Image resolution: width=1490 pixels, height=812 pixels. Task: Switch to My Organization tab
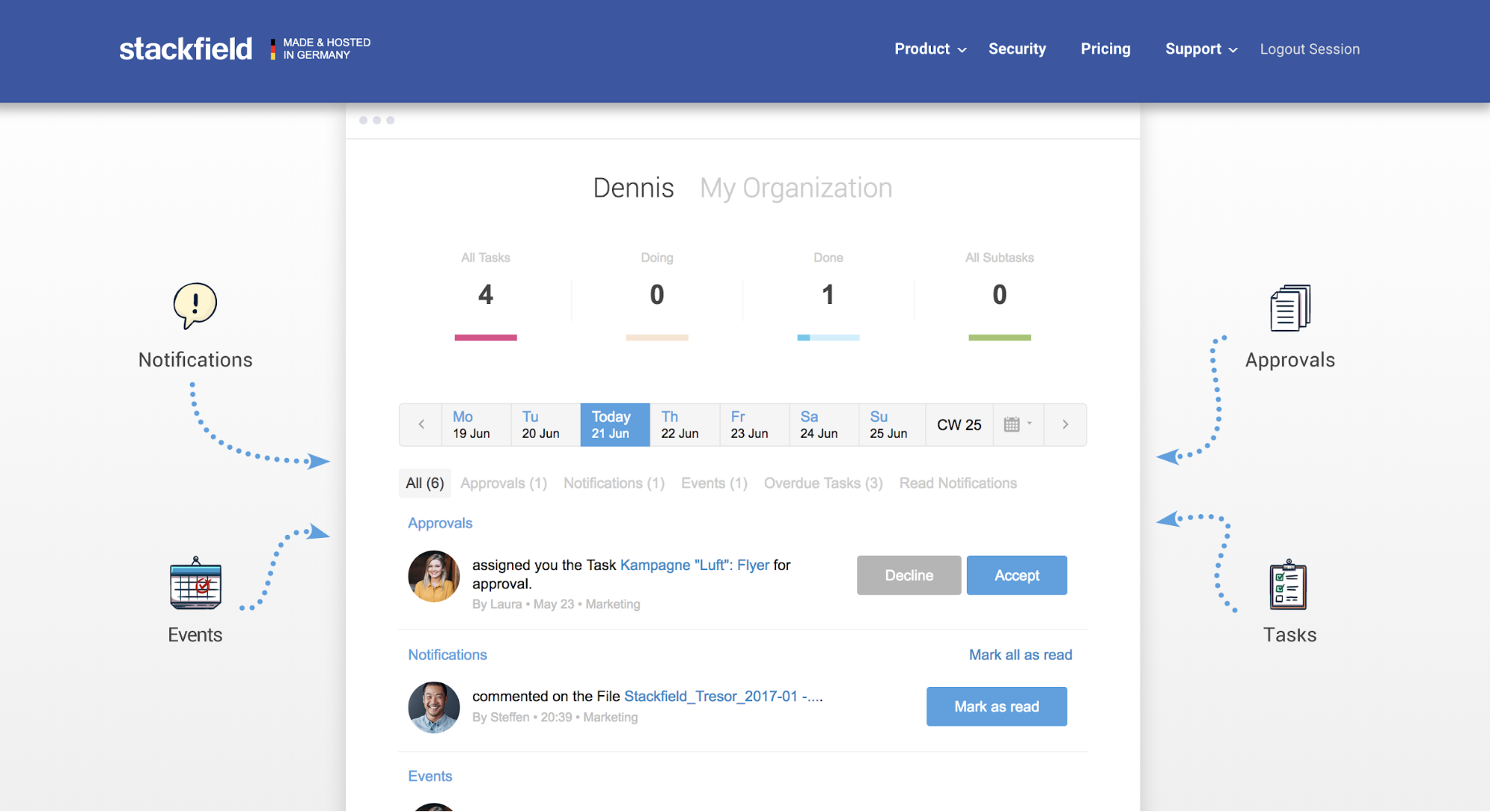click(796, 188)
